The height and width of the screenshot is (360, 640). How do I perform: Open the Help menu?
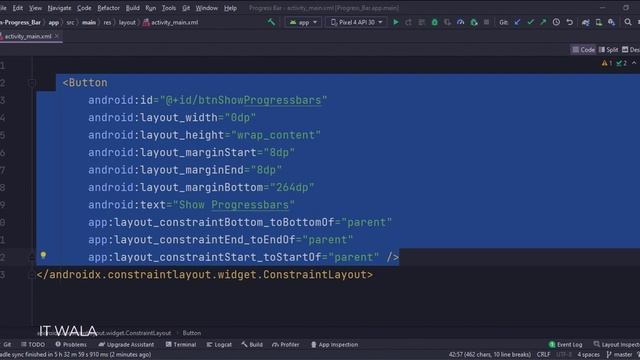[x=230, y=8]
